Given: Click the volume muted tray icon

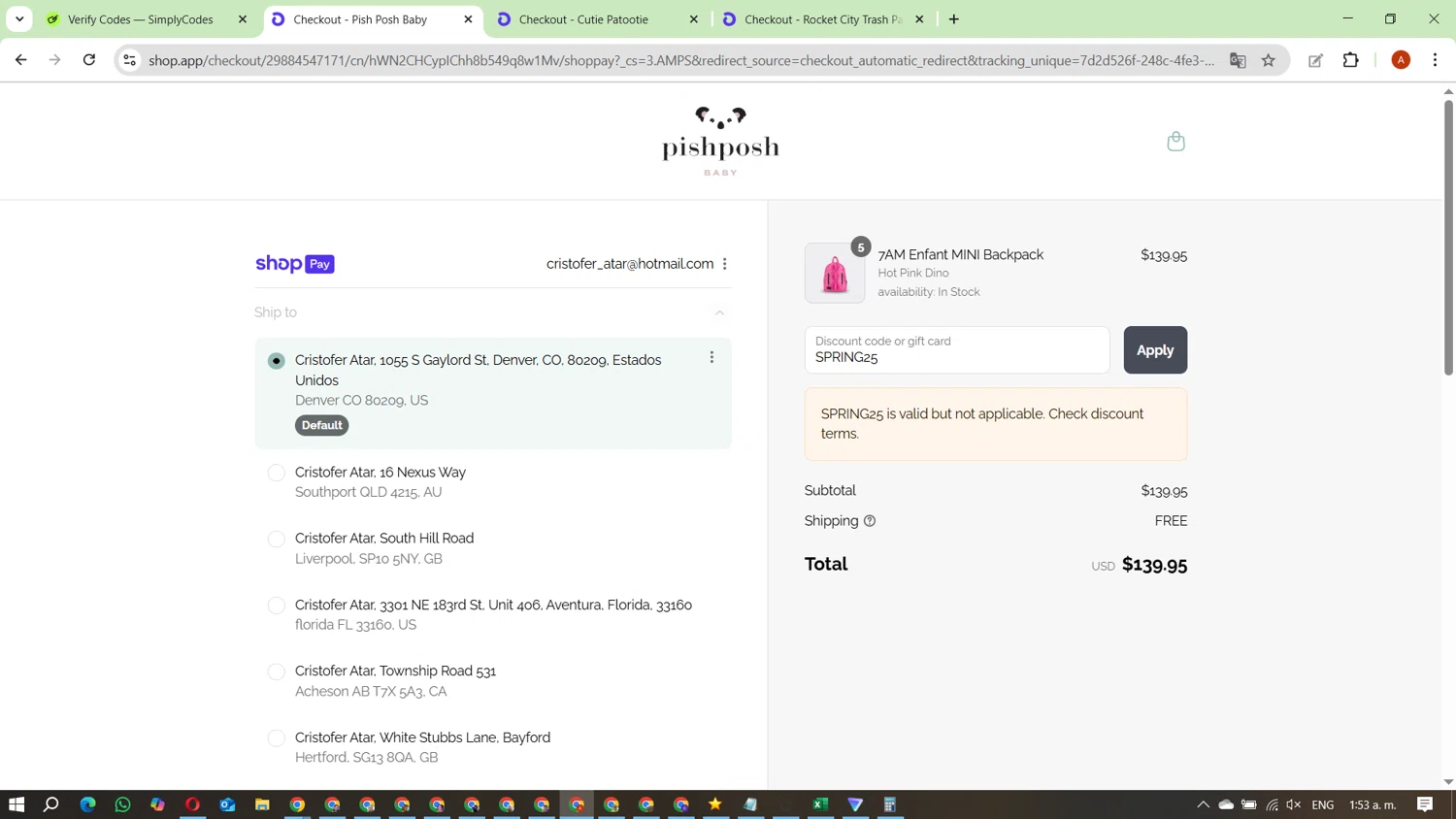Looking at the screenshot, I should point(1294,804).
